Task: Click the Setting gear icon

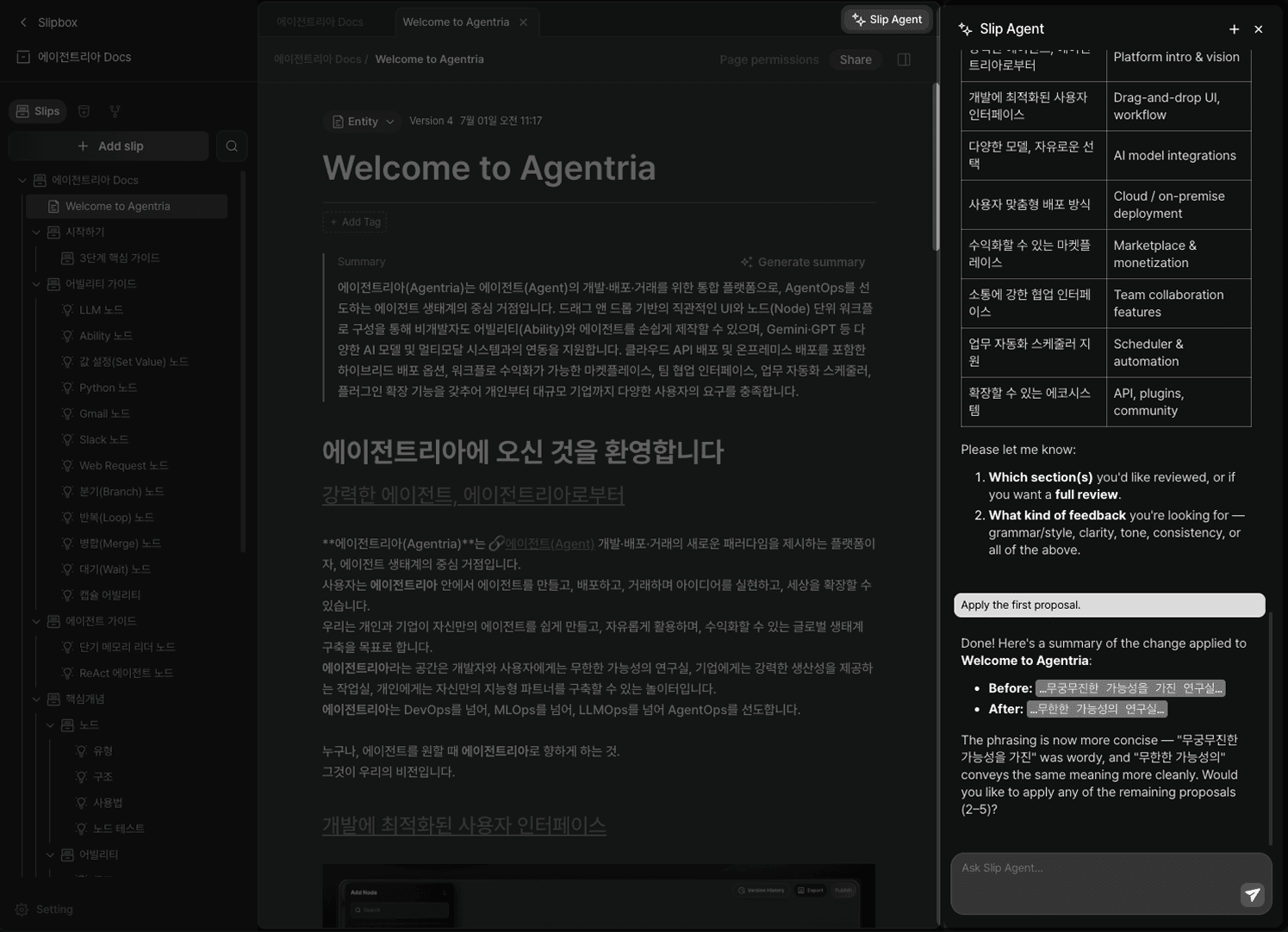Action: [22, 910]
